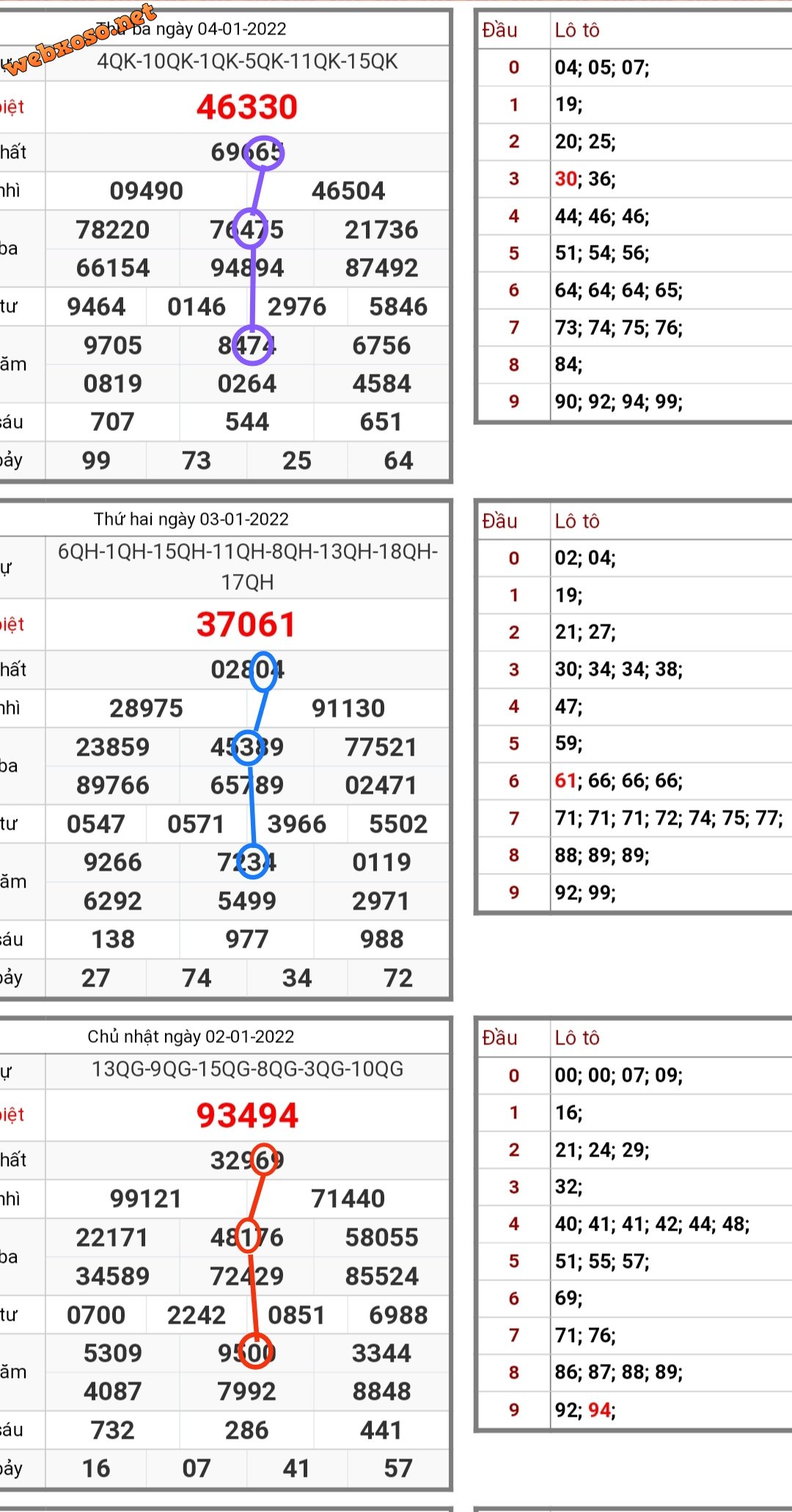Select the lô tô row '04; 05; 07;'
This screenshot has width=792, height=1512.
(602, 68)
